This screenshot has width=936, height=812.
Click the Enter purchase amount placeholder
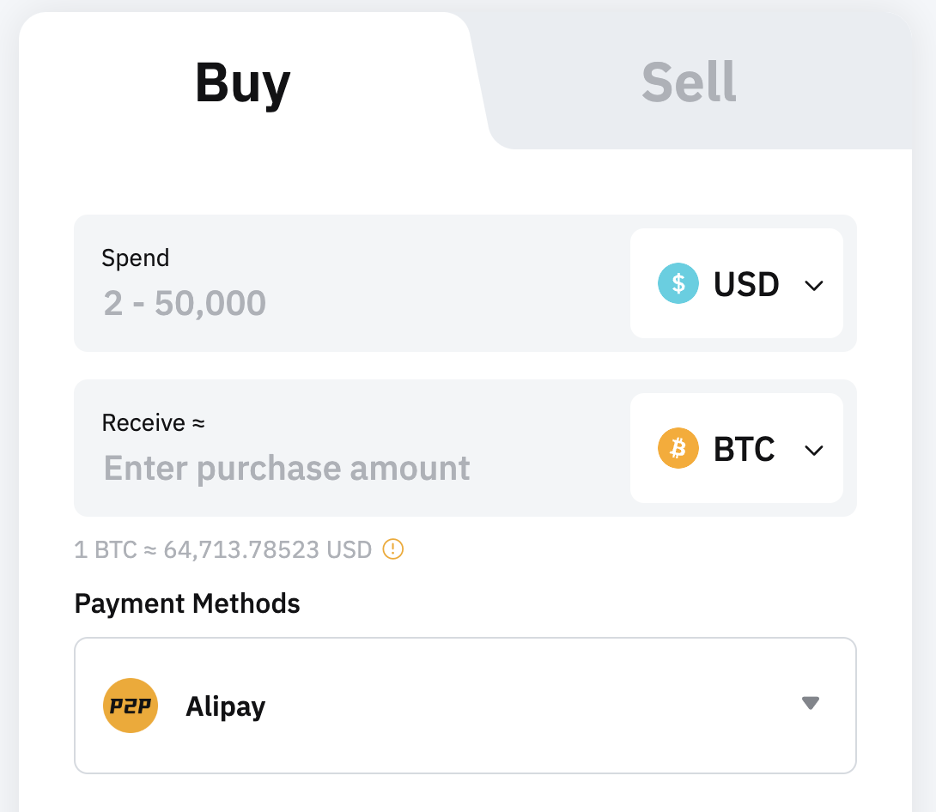coord(287,467)
